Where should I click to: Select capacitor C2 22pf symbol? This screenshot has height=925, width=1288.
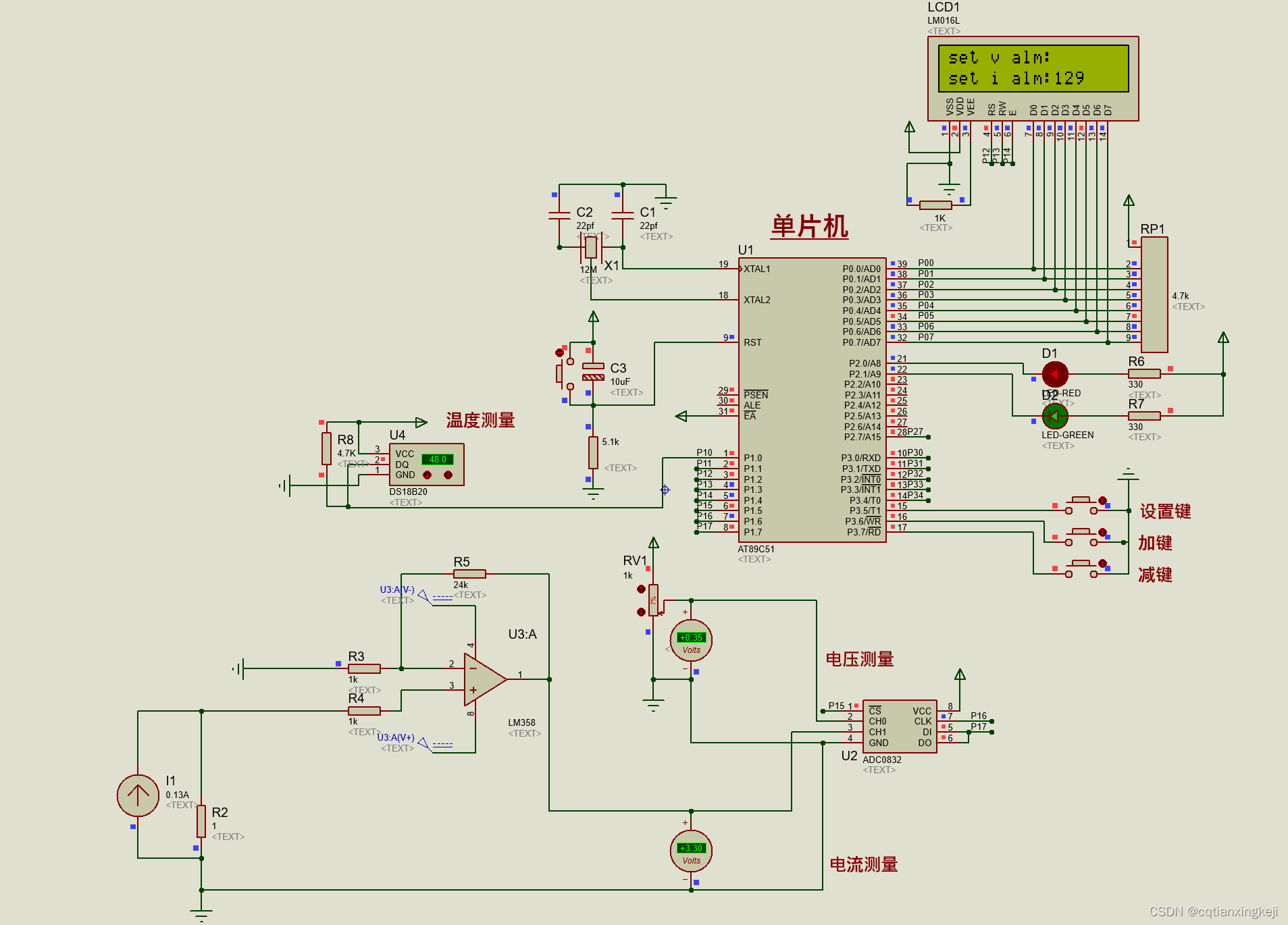(559, 215)
